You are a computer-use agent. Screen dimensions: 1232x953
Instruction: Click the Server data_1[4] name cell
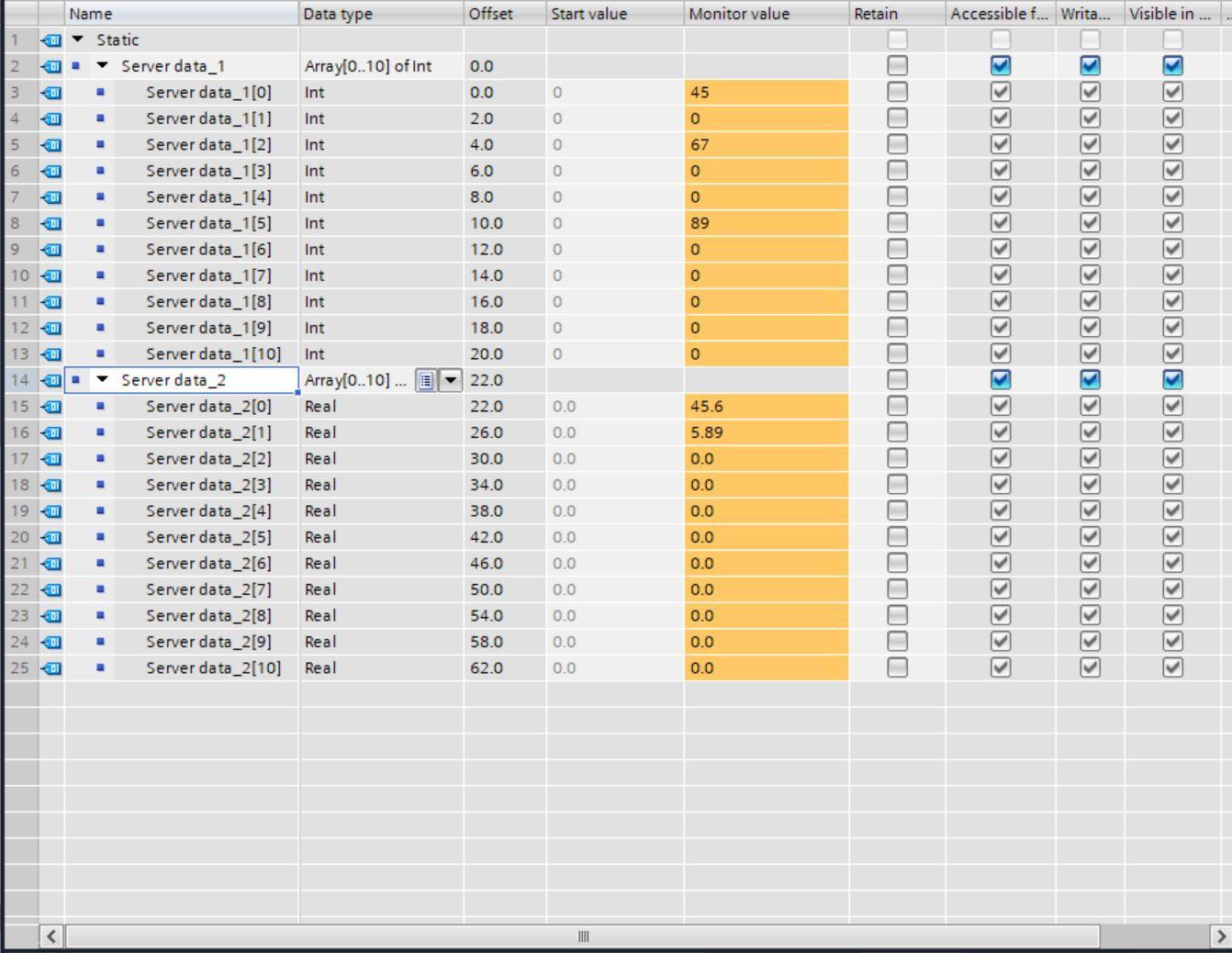208,196
